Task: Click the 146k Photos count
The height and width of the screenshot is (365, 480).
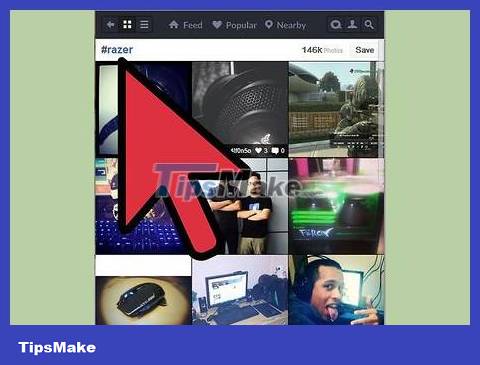Action: [322, 50]
